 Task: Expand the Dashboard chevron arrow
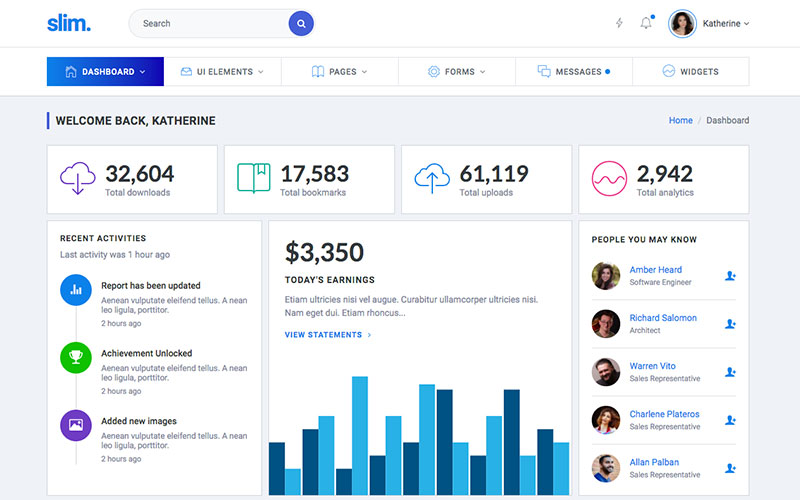(142, 72)
